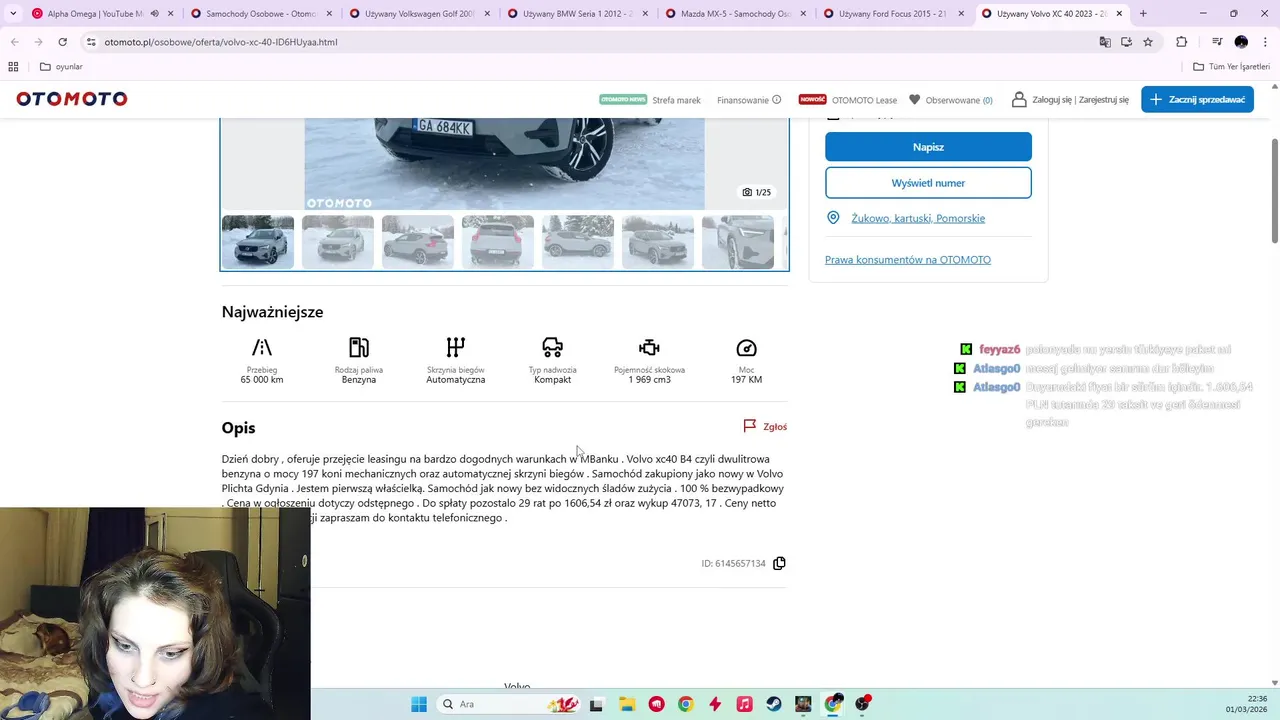Open the Tüm Yer İşaretleri bookmarks folder
This screenshot has width=1280, height=720.
[x=1231, y=67]
